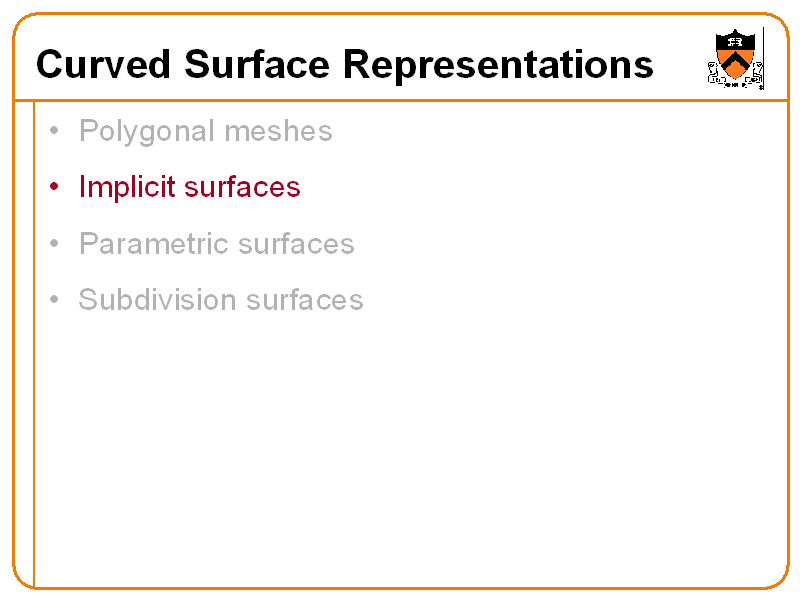Image resolution: width=800 pixels, height=600 pixels.
Task: Click the orange horizontal line under the title
Action: pyautogui.click(x=400, y=100)
